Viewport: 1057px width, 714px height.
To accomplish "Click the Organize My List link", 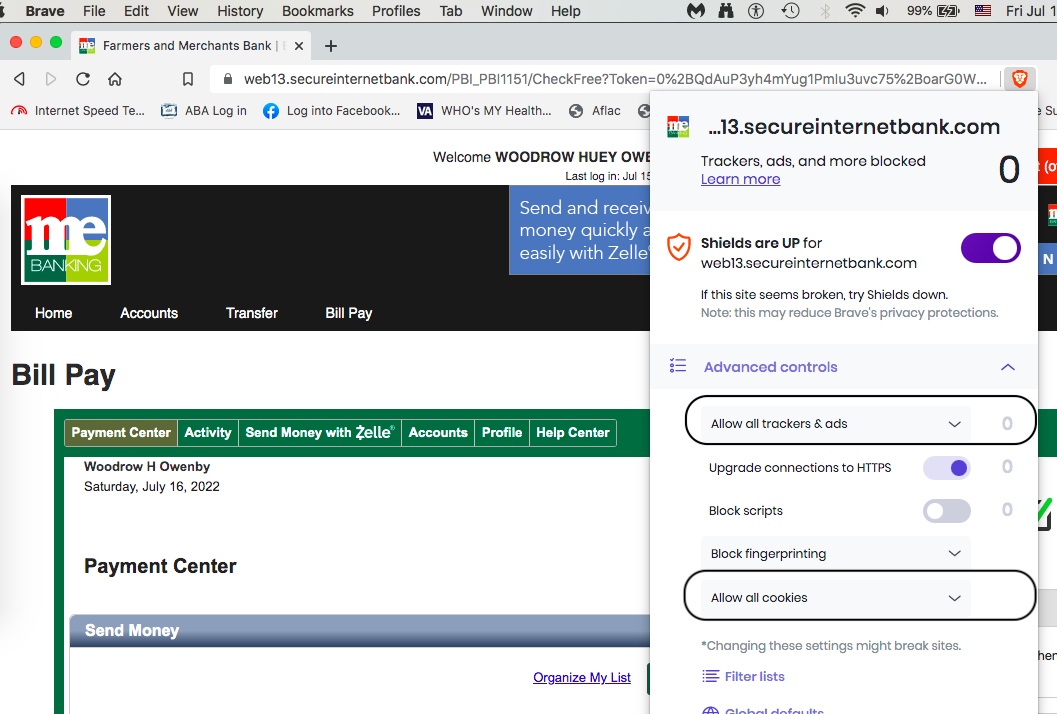I will coord(582,678).
